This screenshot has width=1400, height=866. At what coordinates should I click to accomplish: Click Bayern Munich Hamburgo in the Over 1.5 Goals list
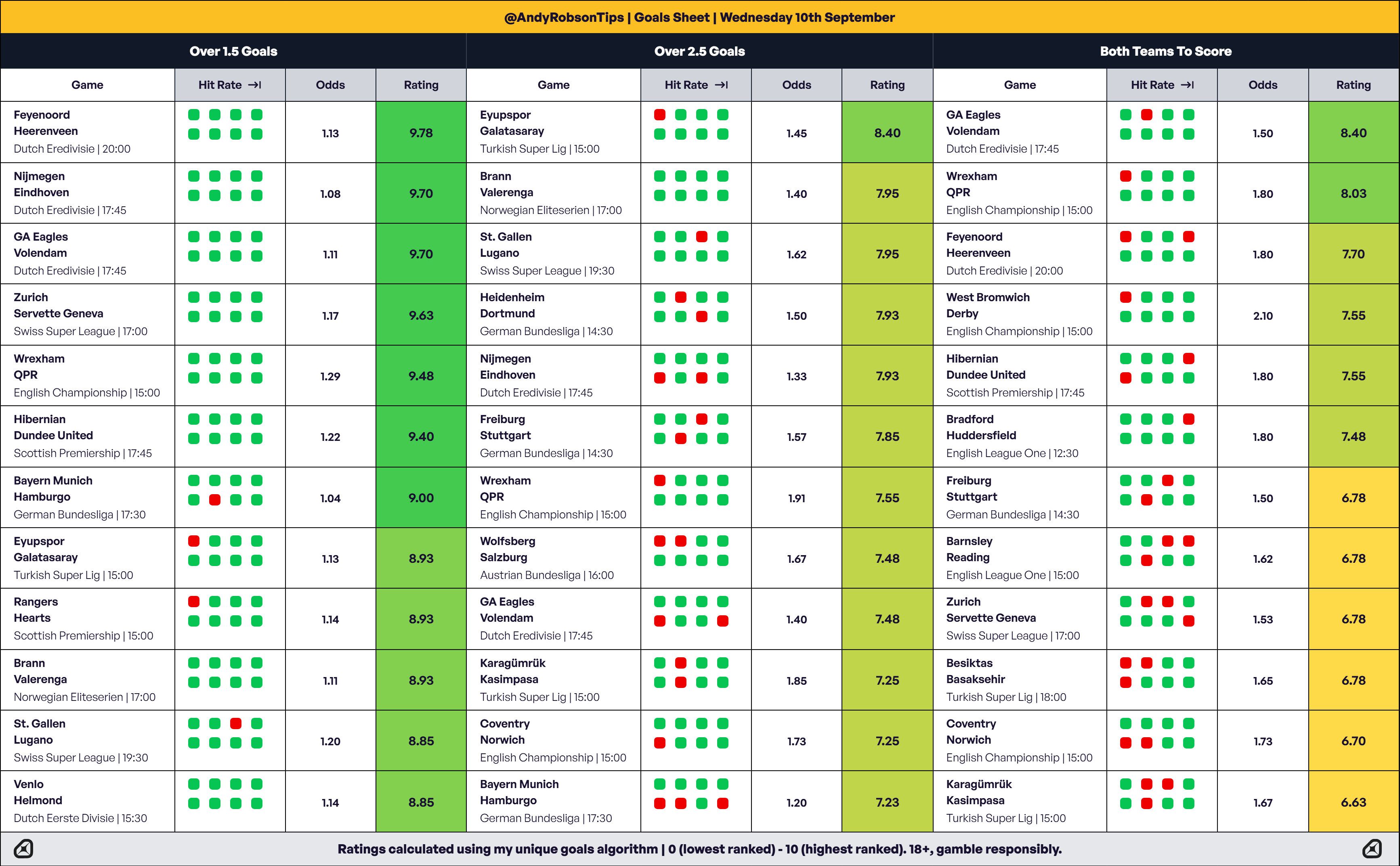click(x=87, y=497)
